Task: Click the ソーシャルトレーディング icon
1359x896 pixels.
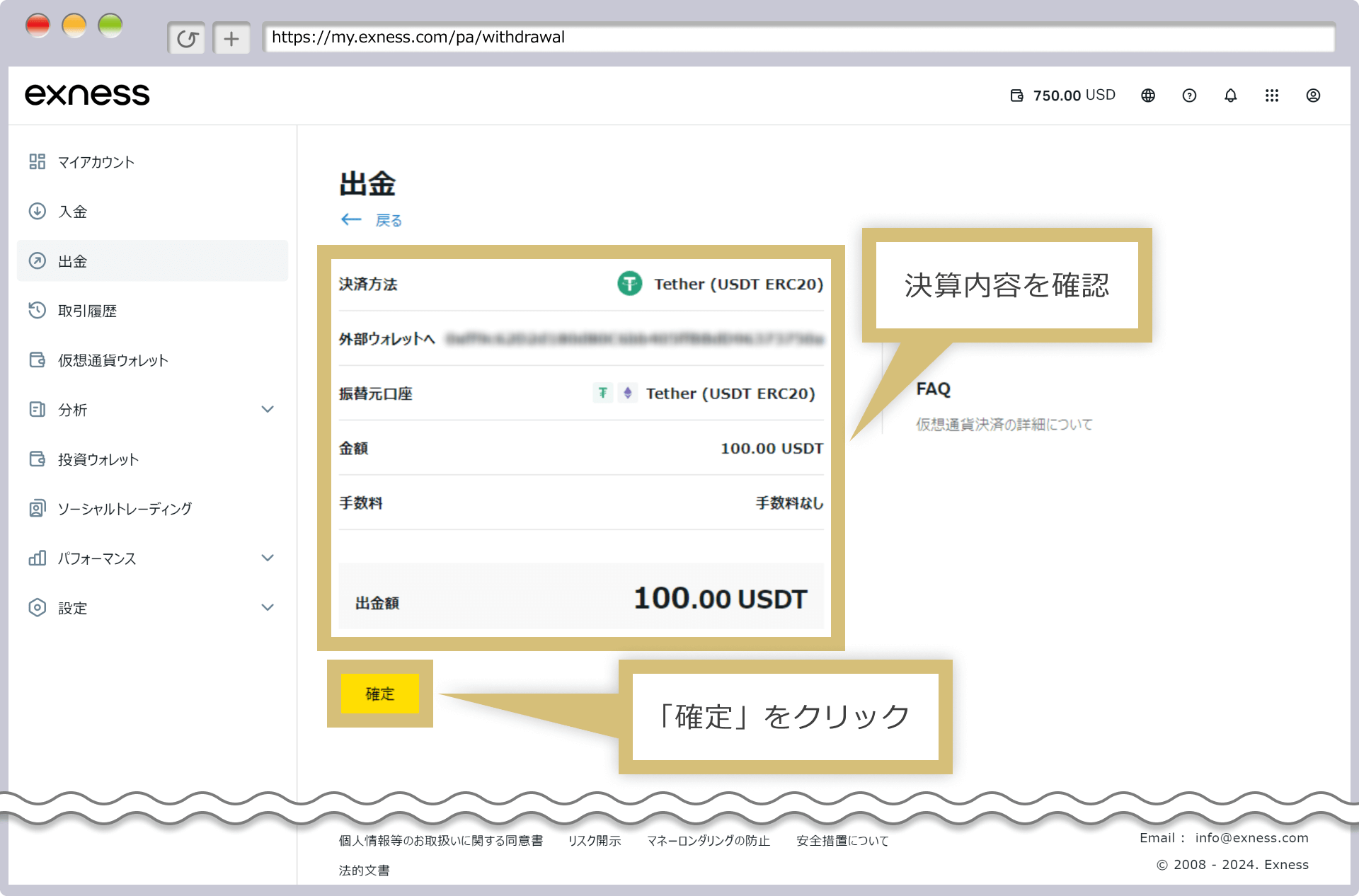Action: click(x=38, y=509)
